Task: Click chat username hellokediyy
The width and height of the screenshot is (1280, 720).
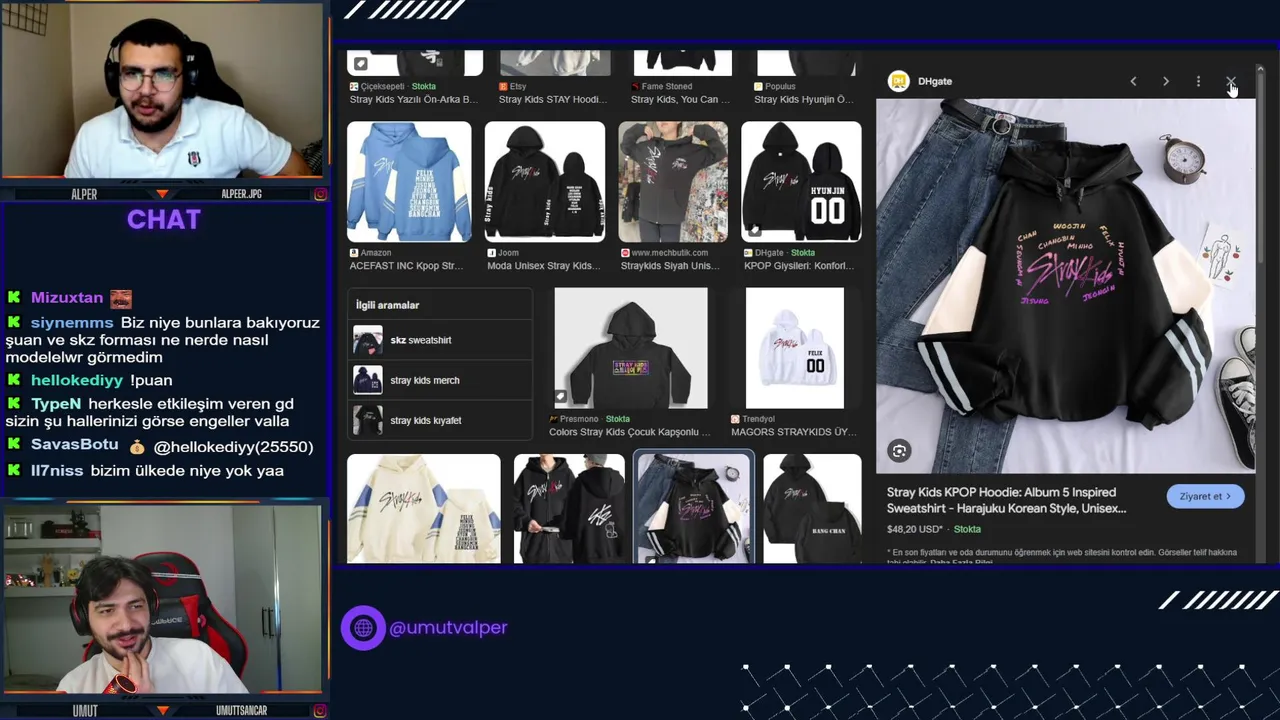Action: (x=77, y=380)
